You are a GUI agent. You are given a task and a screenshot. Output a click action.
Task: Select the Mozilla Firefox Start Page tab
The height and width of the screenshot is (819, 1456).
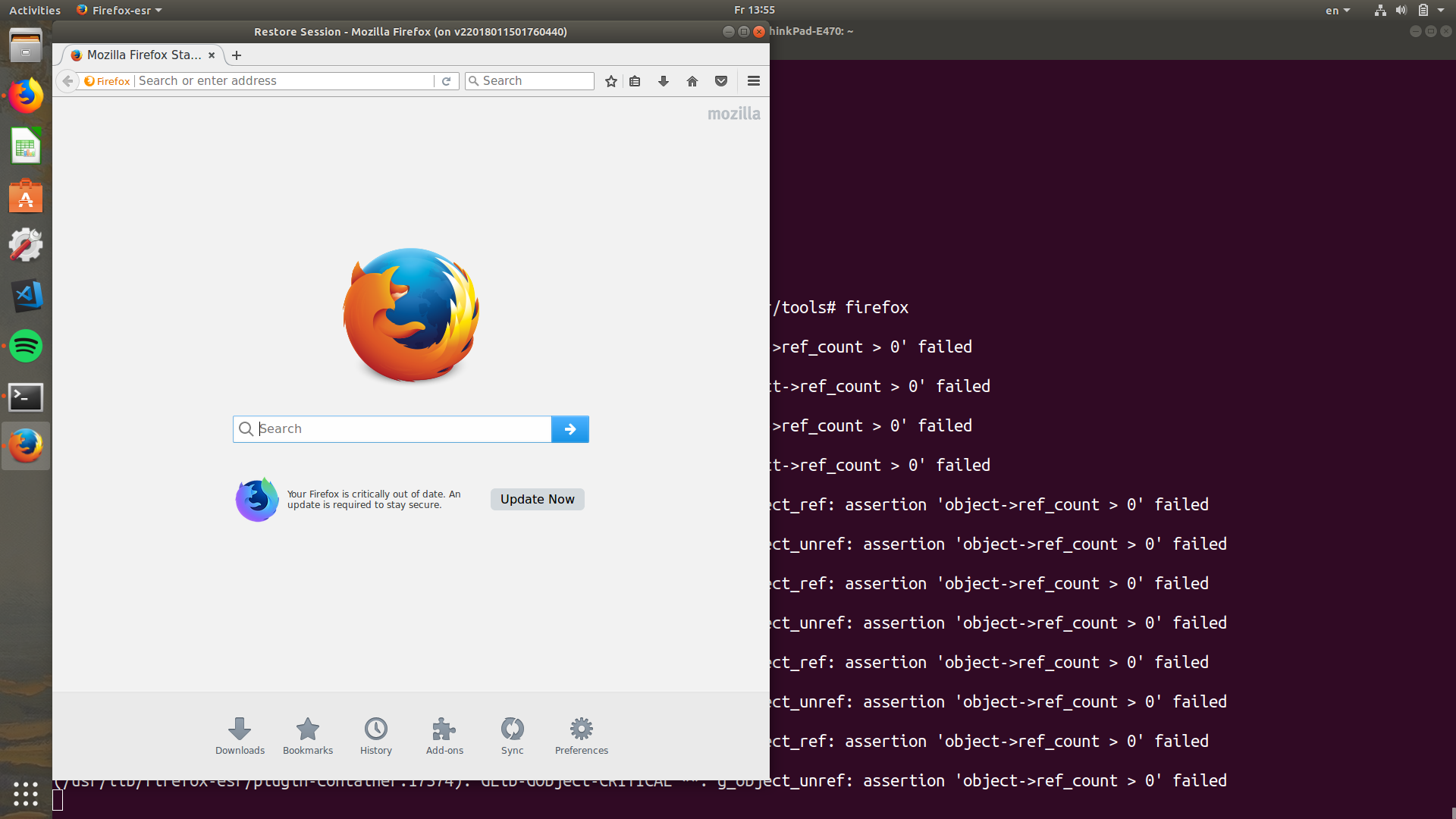(143, 55)
